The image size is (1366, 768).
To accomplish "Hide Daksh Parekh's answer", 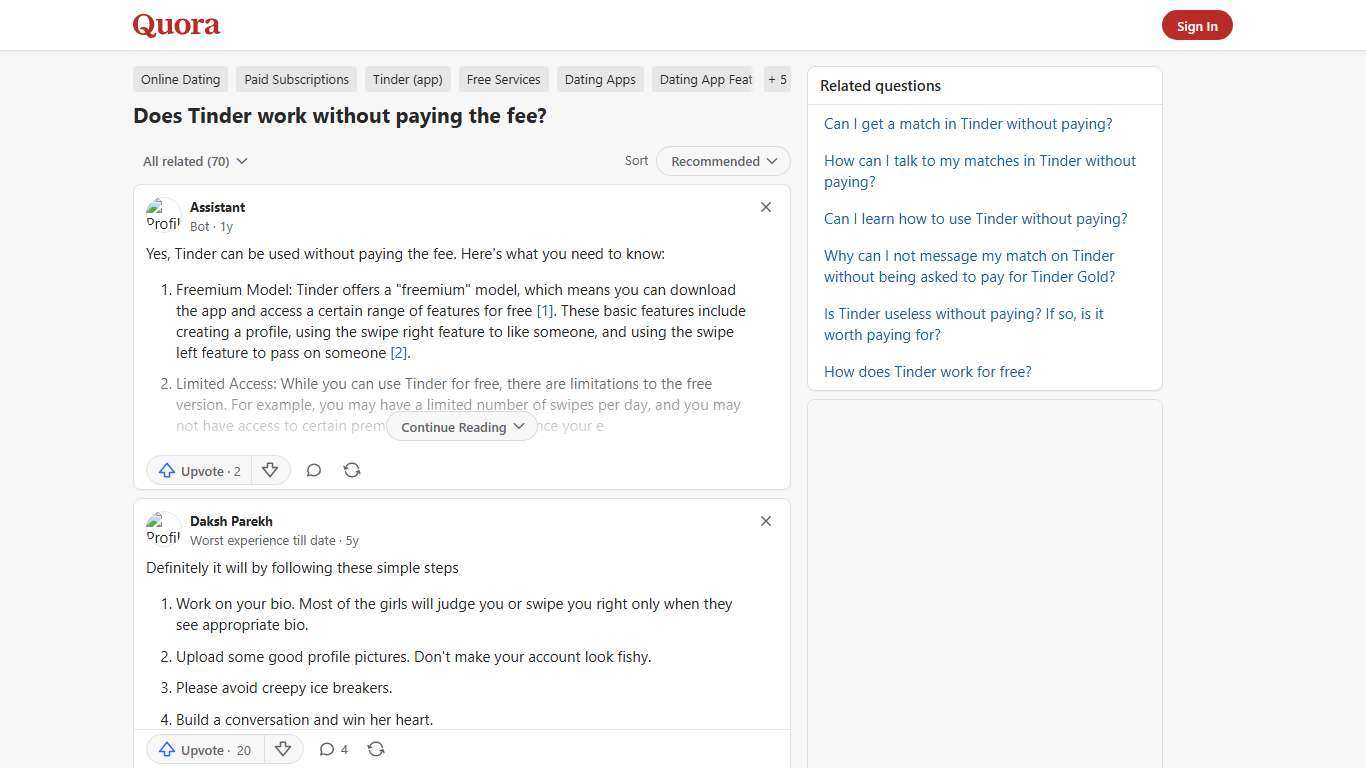I will [x=765, y=521].
